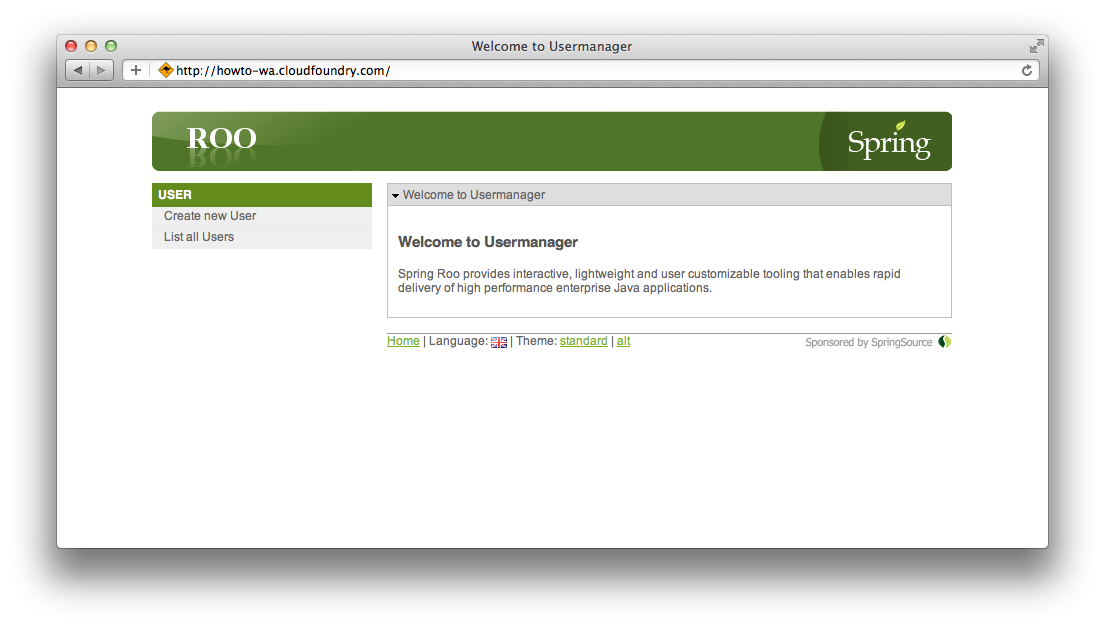This screenshot has height=627, width=1105.
Task: Click the Spring logo in banner
Action: [x=889, y=142]
